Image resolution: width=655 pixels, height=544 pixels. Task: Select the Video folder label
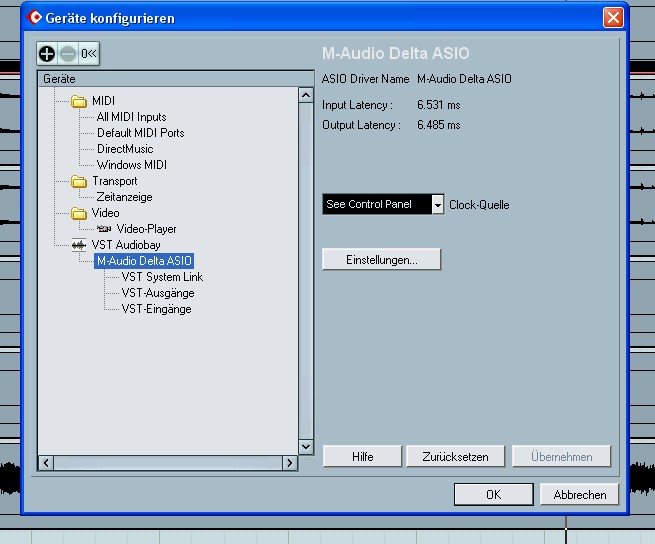click(105, 213)
